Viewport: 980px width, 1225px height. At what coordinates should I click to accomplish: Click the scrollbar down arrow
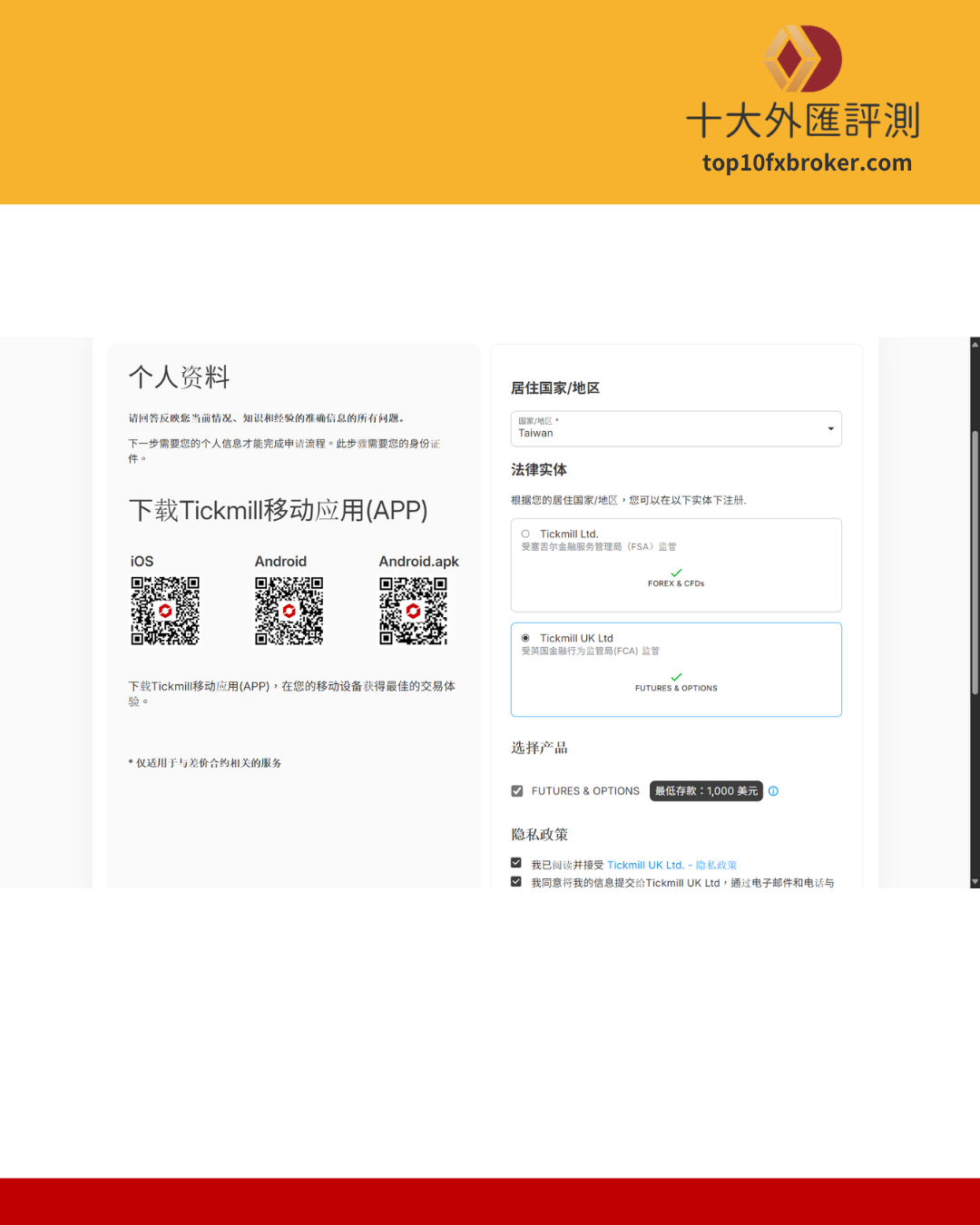pyautogui.click(x=975, y=881)
